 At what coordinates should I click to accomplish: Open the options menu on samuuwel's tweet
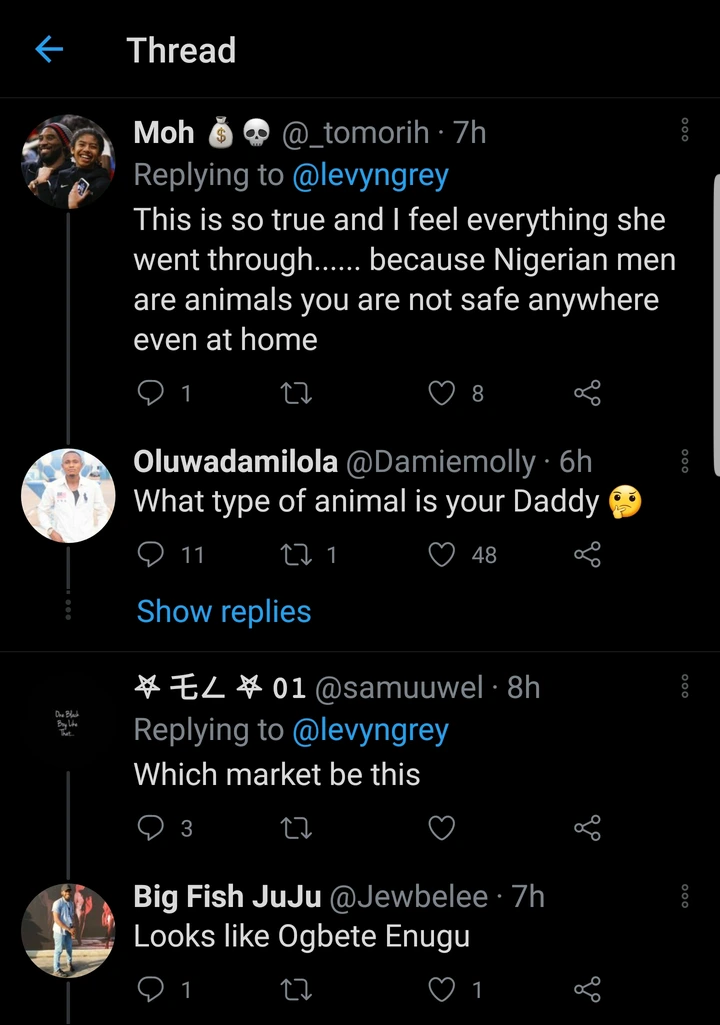685,686
